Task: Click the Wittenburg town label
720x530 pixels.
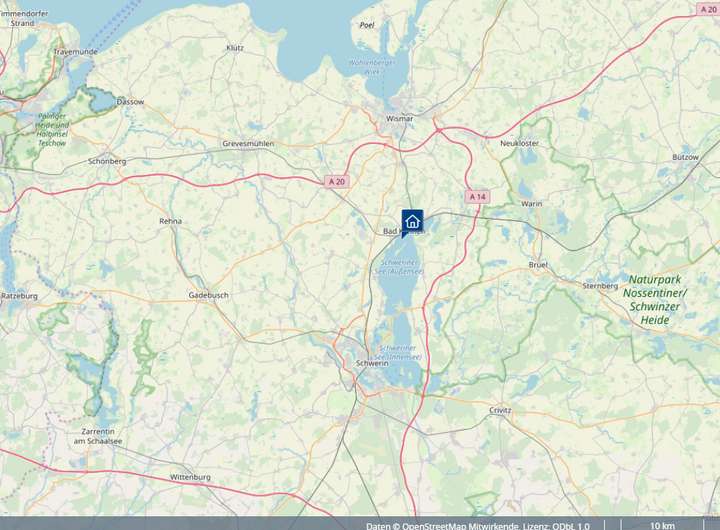Action: (190, 477)
